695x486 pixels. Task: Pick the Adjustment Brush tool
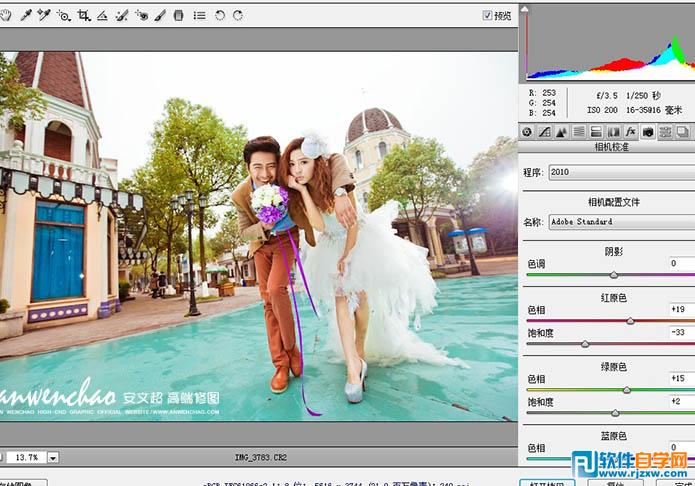(x=160, y=16)
